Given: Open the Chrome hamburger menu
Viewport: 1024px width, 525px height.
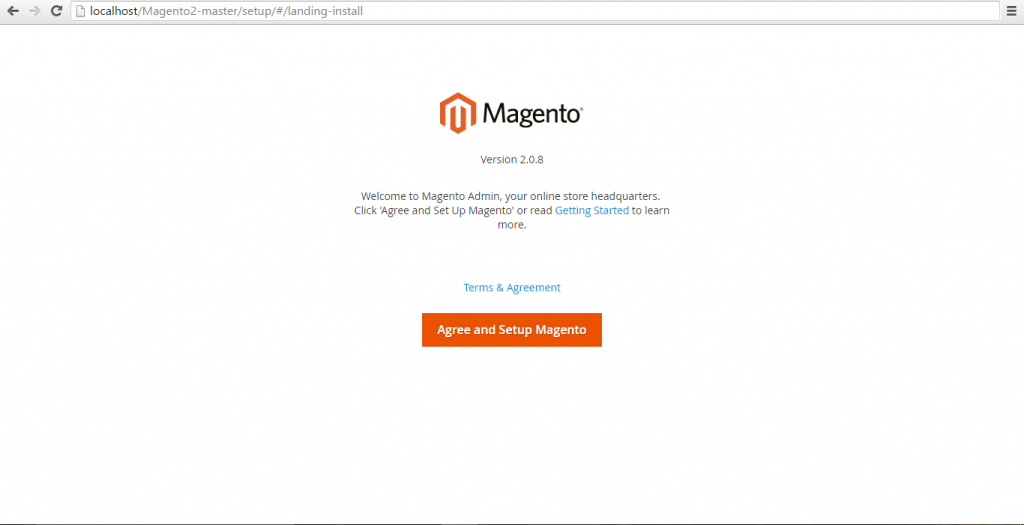Looking at the screenshot, I should tap(1012, 10).
